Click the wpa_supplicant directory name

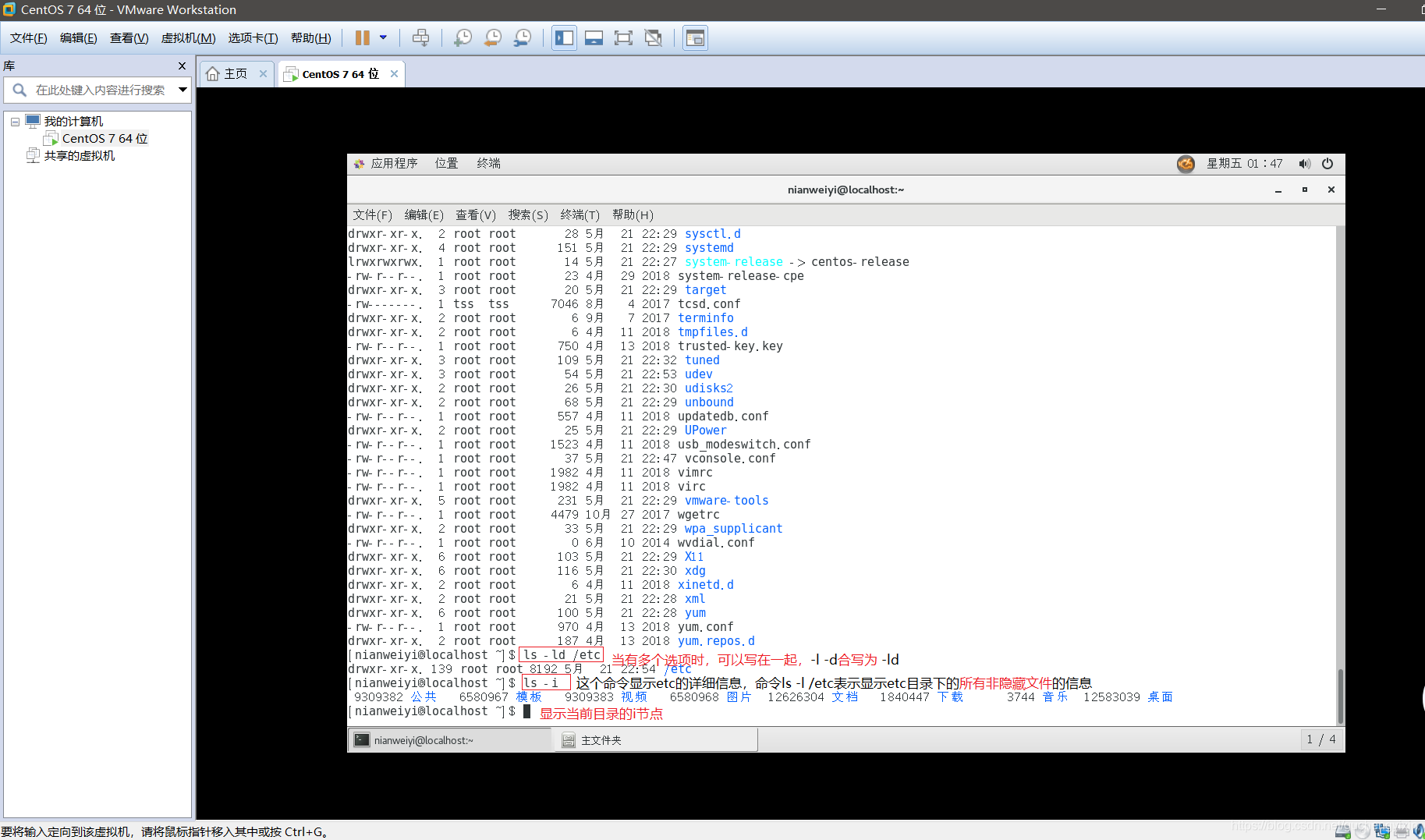click(x=733, y=529)
